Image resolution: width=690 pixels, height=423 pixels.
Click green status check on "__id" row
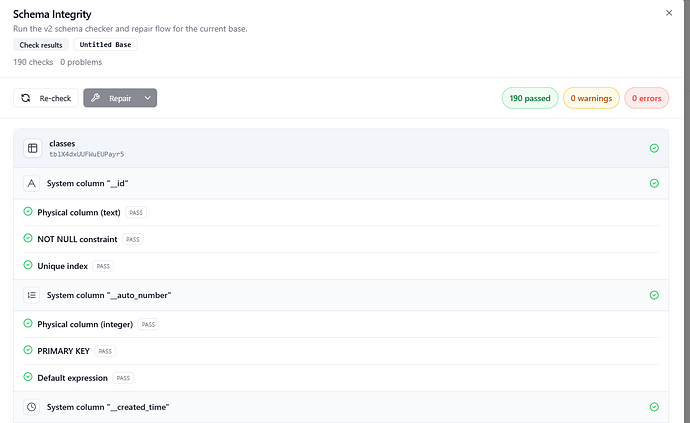(654, 184)
